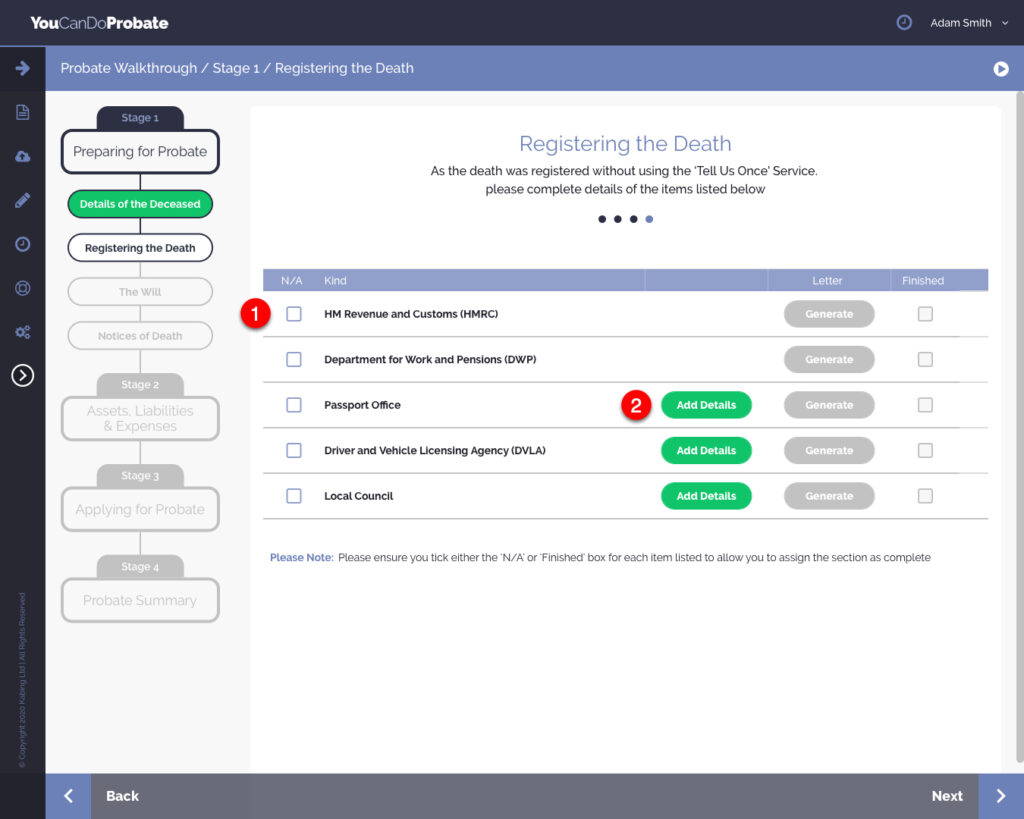The width and height of the screenshot is (1024, 819).
Task: Click the document icon in the left sidebar
Action: [x=22, y=112]
